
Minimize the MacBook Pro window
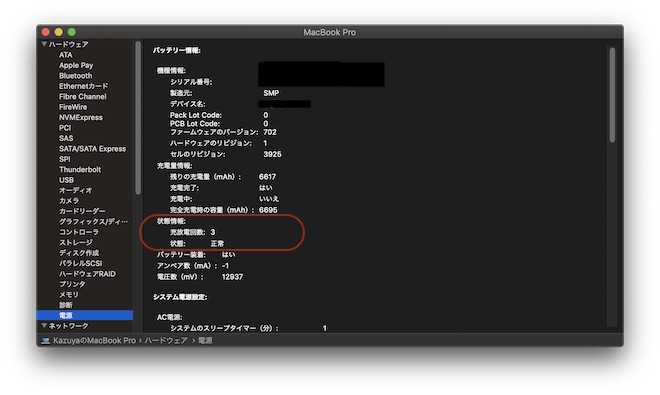[59, 32]
